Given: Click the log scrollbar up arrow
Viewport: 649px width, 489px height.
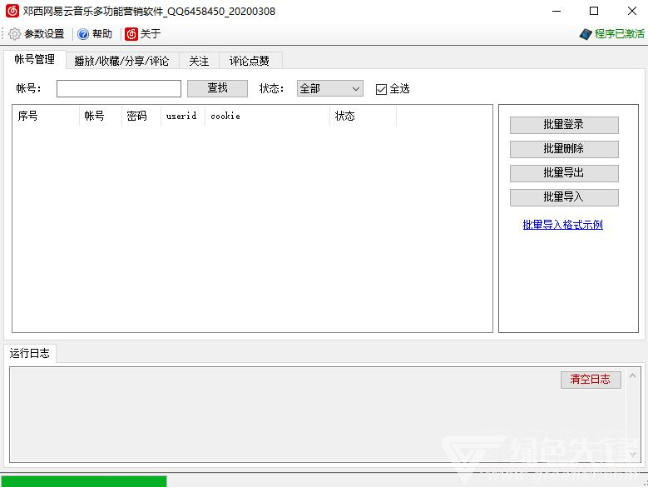Looking at the screenshot, I should (632, 376).
